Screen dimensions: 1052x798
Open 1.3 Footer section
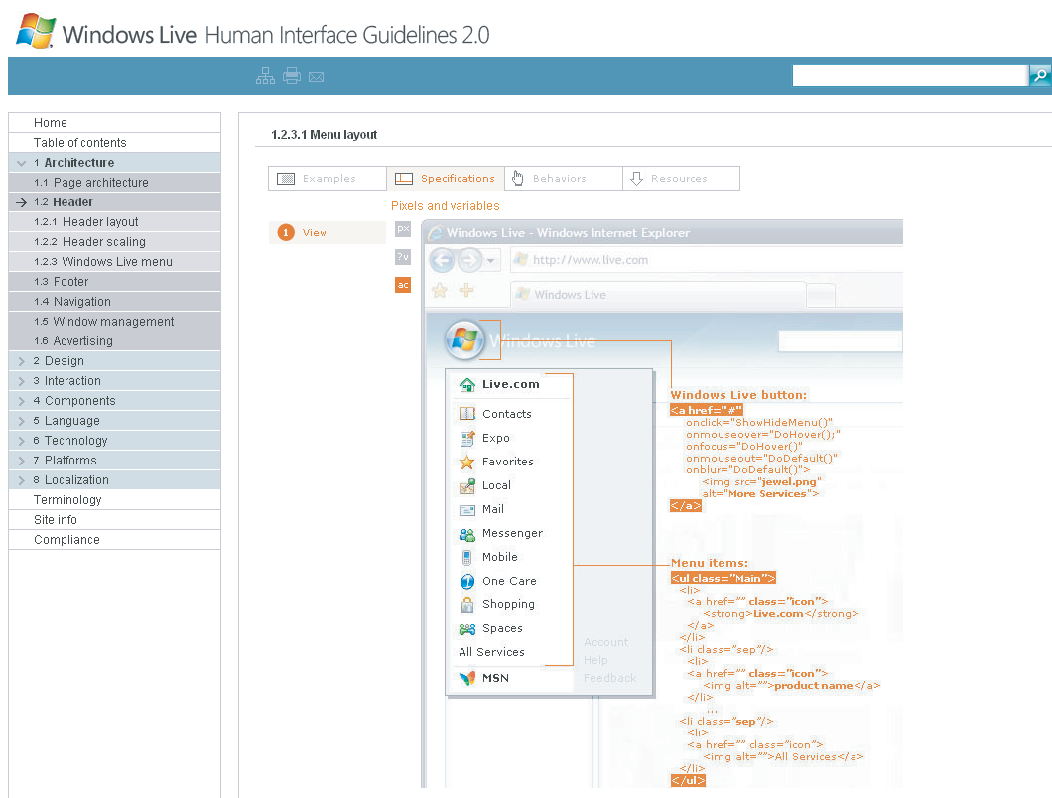point(115,282)
